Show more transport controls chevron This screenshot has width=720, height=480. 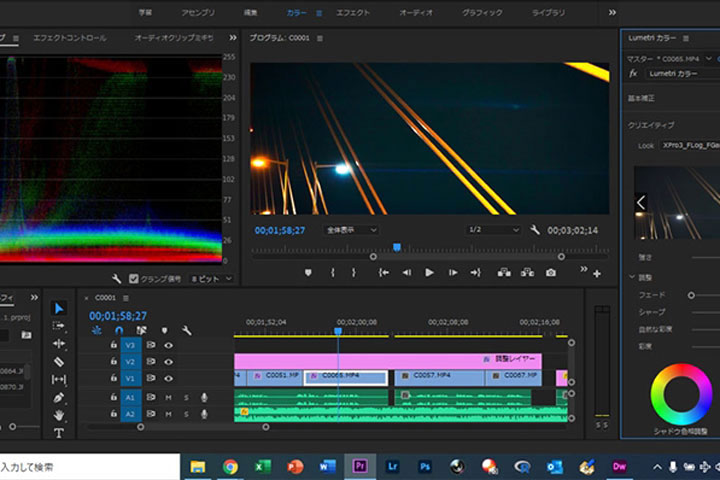point(584,269)
